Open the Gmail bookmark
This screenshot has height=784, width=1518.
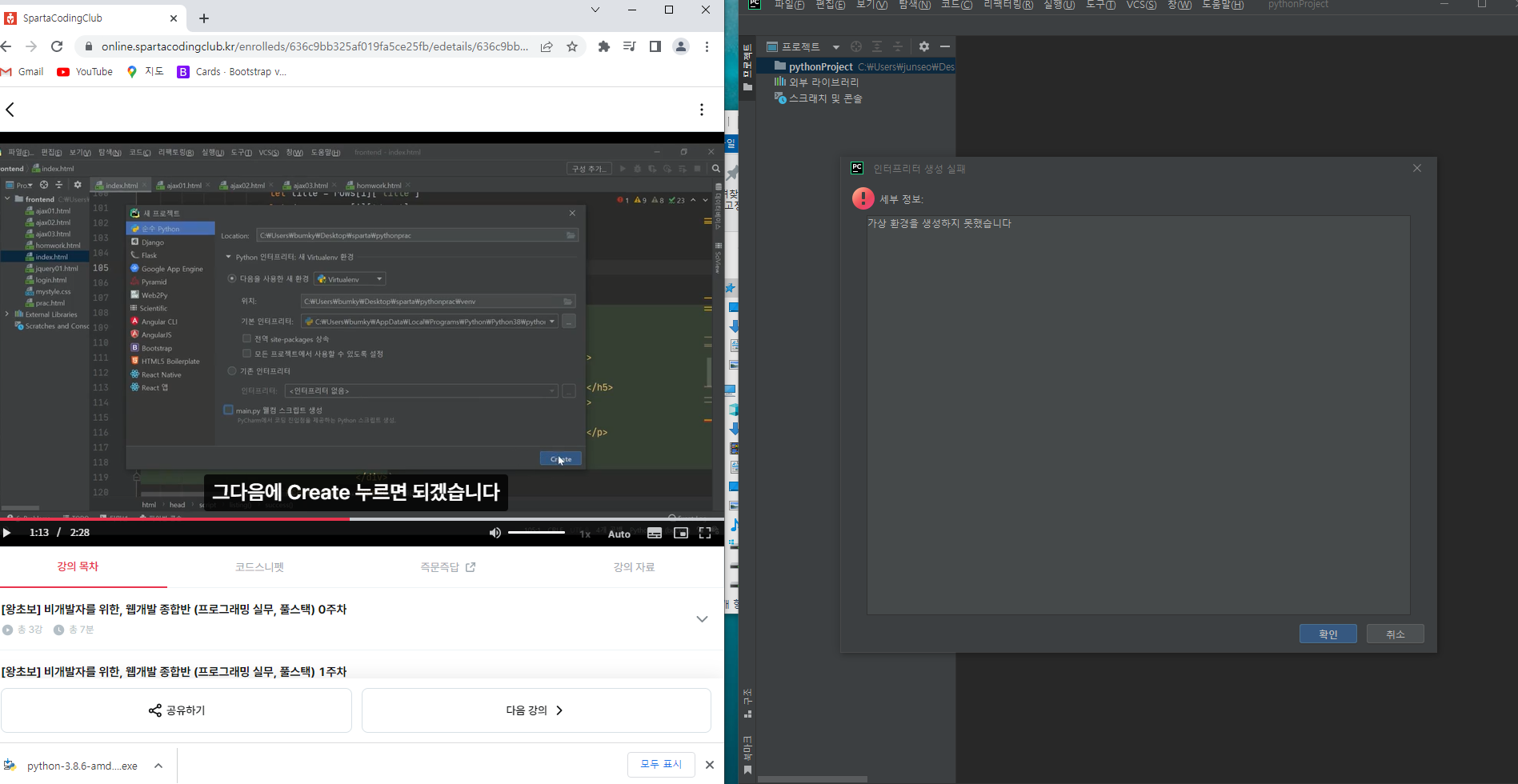pyautogui.click(x=22, y=71)
